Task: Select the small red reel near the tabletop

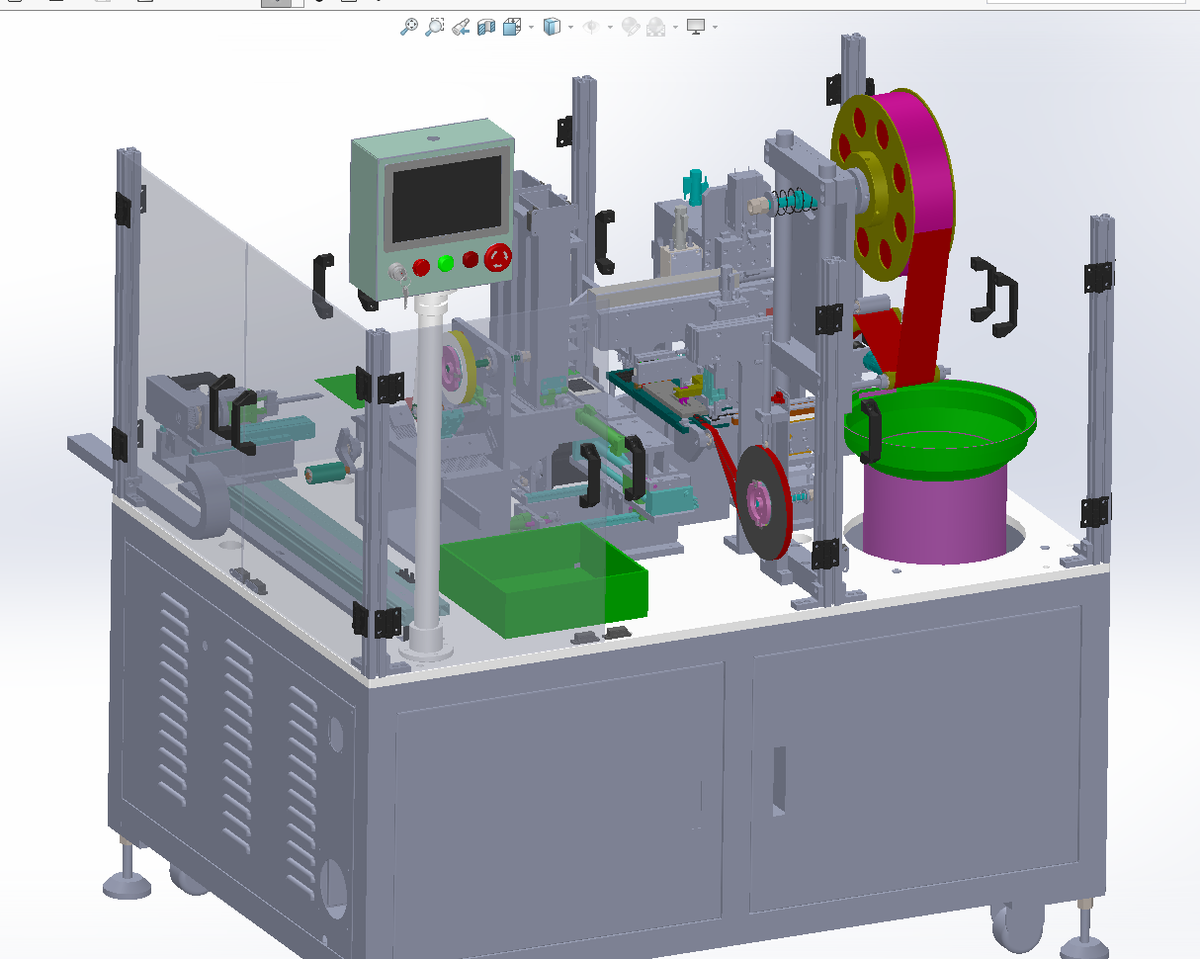Action: point(765,501)
